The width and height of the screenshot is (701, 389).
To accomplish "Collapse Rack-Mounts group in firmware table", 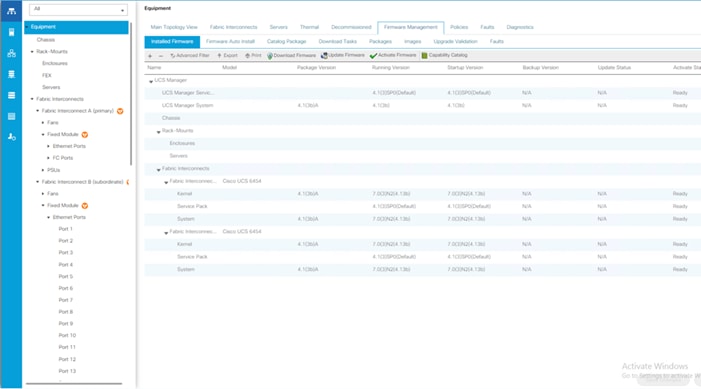I will pyautogui.click(x=158, y=131).
